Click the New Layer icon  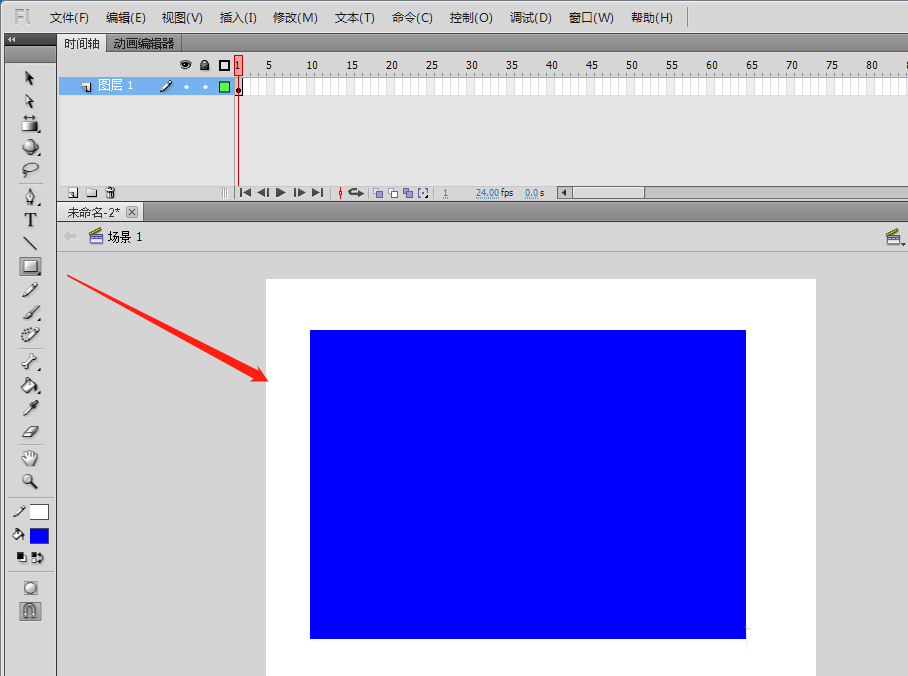point(73,193)
